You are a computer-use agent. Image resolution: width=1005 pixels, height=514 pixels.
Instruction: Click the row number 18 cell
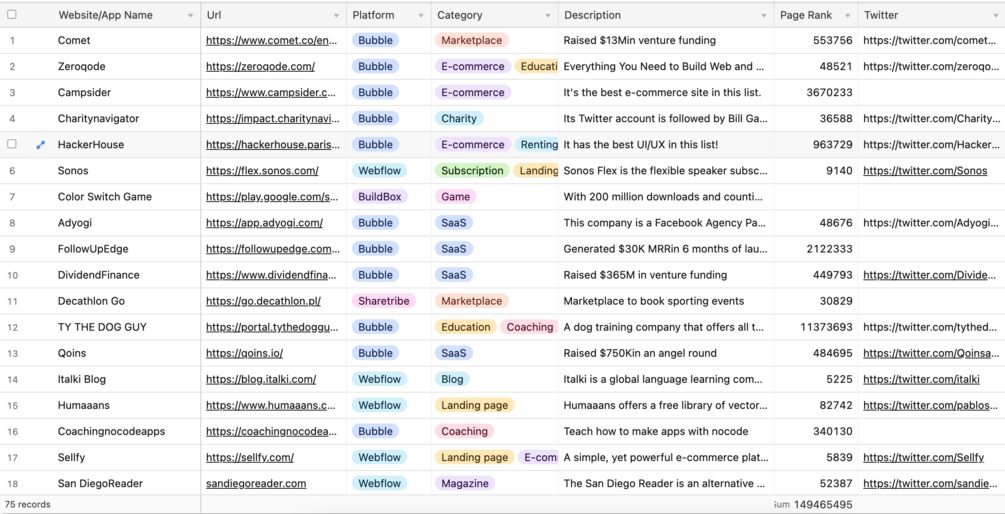(12, 484)
